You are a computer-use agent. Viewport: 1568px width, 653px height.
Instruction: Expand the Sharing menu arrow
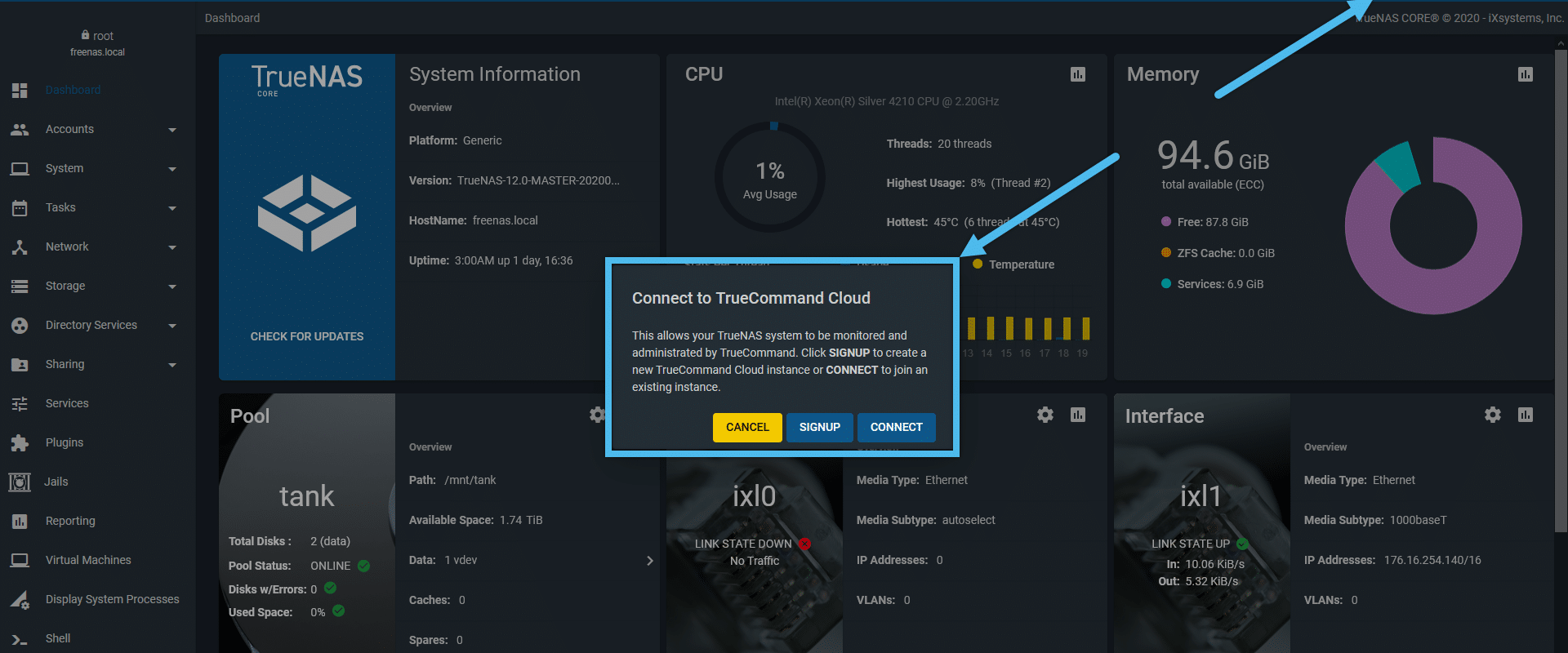click(x=172, y=365)
